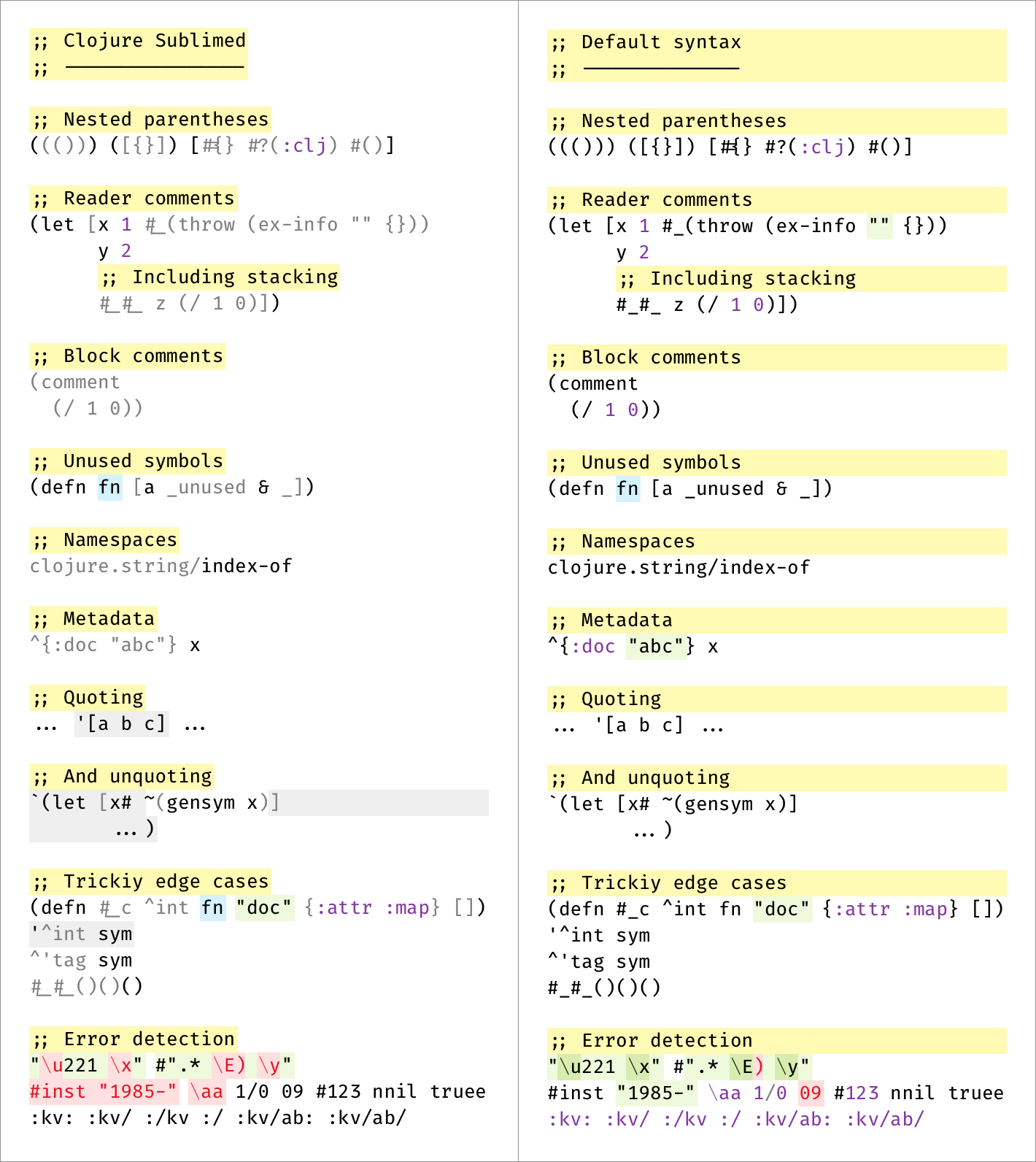
Task: Click '"doc"' string in Clojure Sublimed pane
Action: pyautogui.click(x=264, y=908)
